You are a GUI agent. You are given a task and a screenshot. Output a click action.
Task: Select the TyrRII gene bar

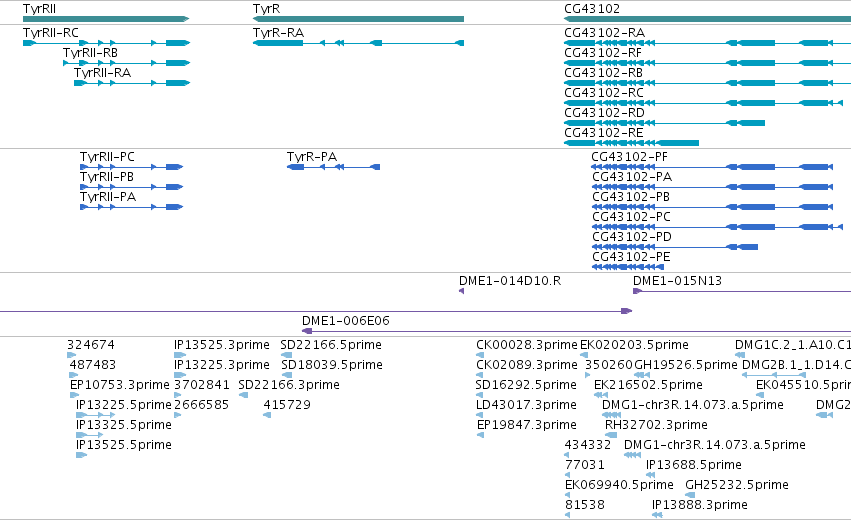point(106,19)
